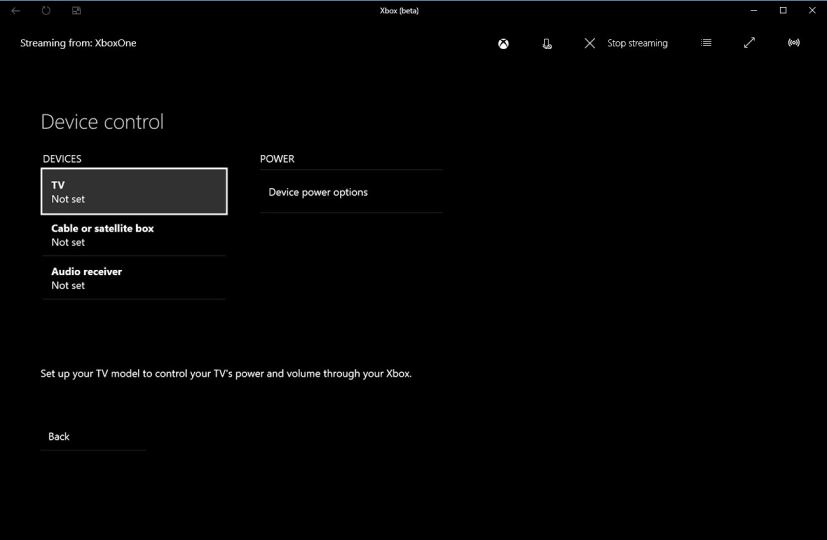Screen dimensions: 827x540
Task: Click the Stop streaming text label
Action: pos(637,44)
